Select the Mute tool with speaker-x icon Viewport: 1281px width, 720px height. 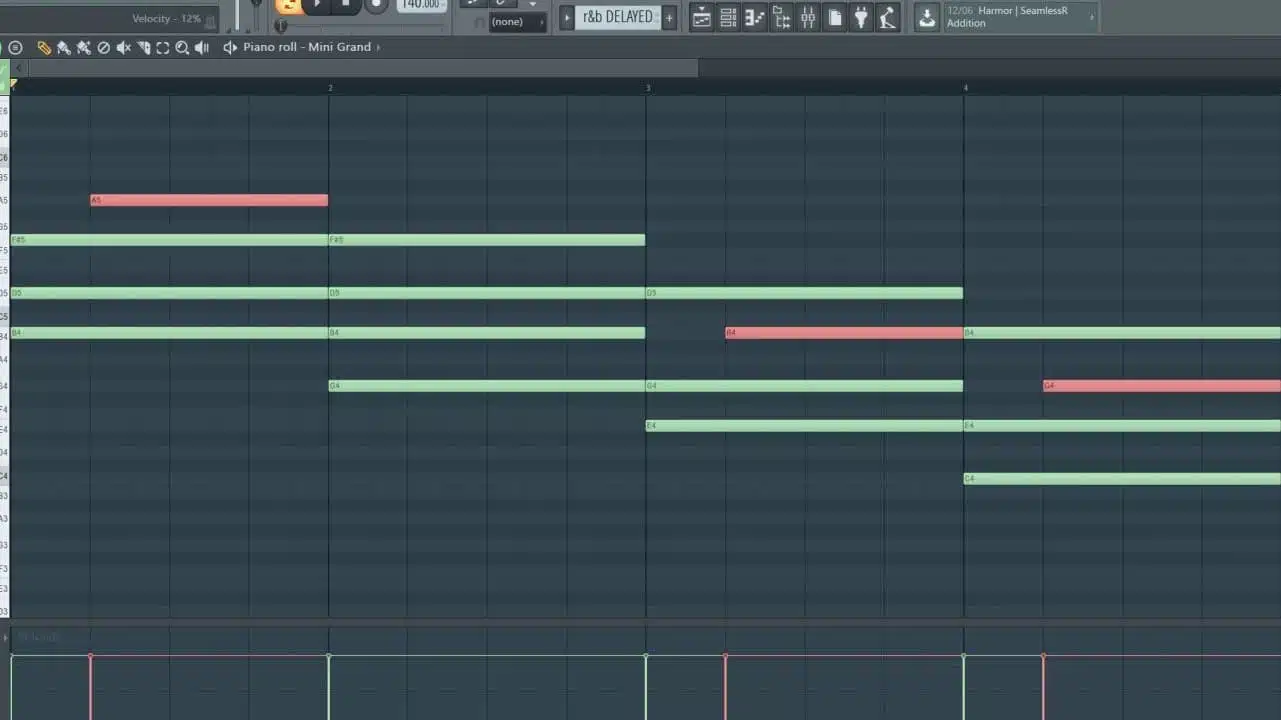124,47
